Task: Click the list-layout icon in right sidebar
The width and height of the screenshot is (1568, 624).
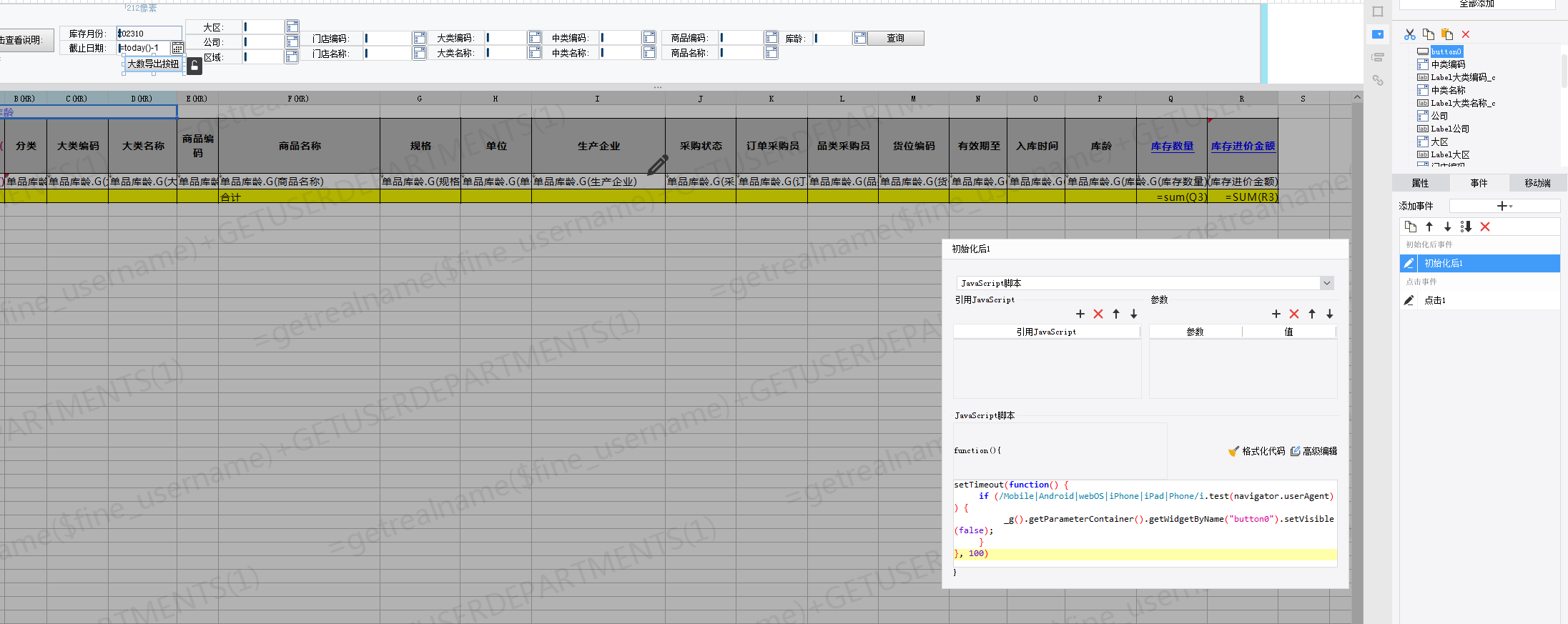Action: point(1378,57)
